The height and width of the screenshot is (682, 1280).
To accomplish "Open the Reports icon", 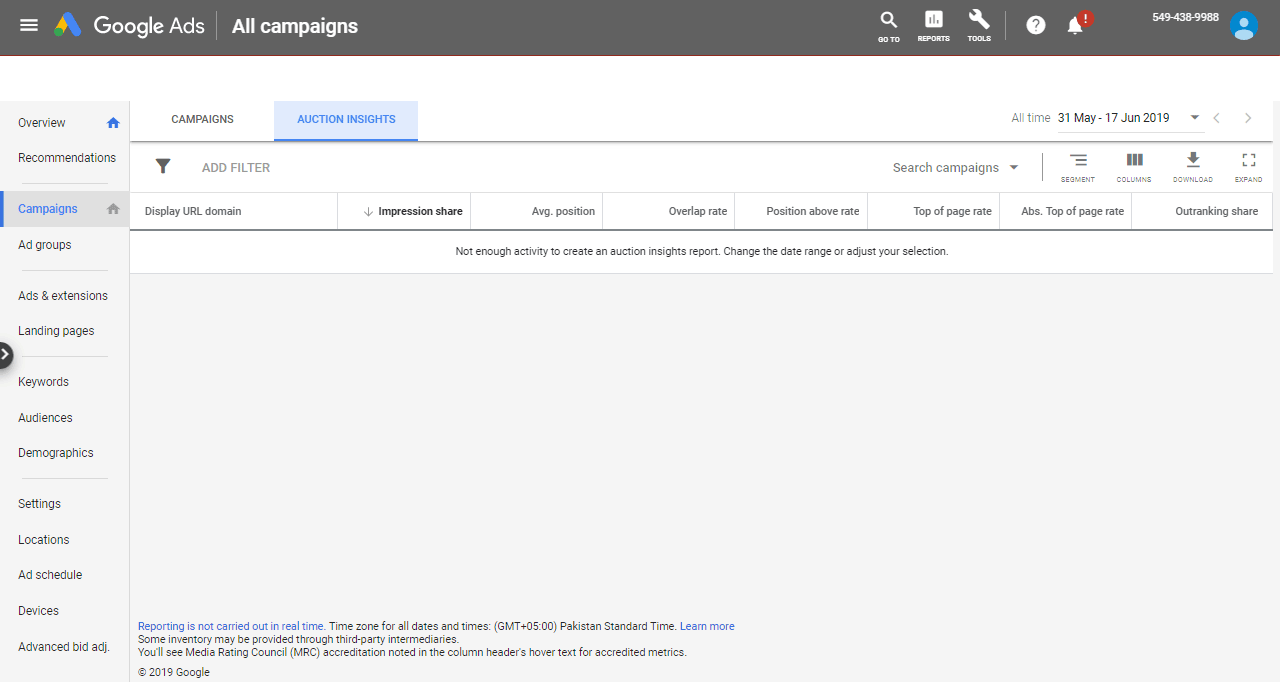I will pyautogui.click(x=933, y=25).
